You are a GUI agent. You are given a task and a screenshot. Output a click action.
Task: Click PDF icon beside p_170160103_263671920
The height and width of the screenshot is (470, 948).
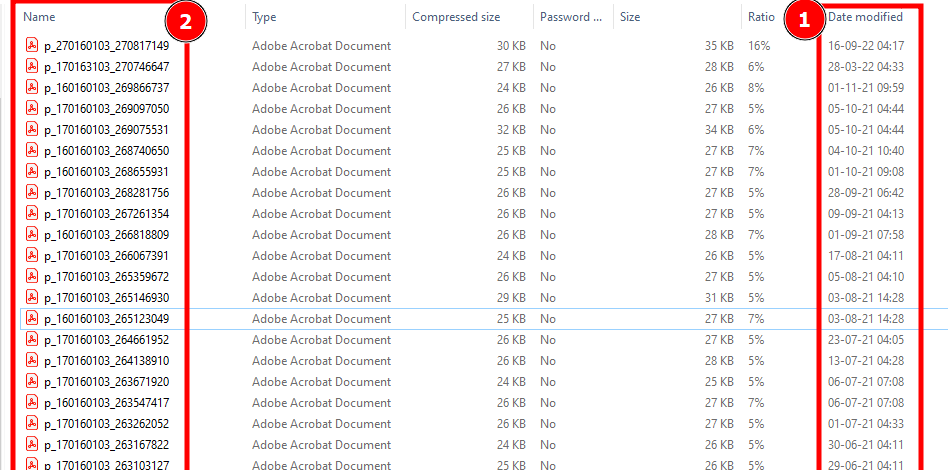(32, 382)
